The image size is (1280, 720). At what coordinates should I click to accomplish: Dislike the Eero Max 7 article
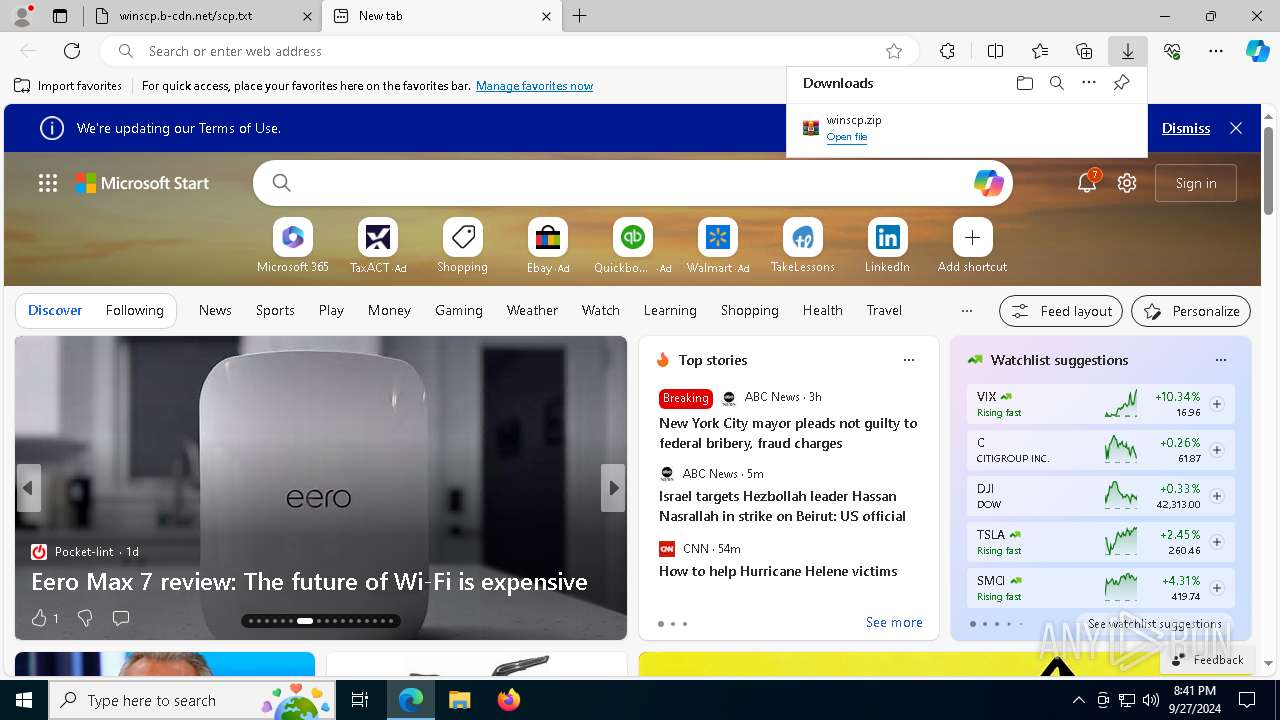click(85, 618)
